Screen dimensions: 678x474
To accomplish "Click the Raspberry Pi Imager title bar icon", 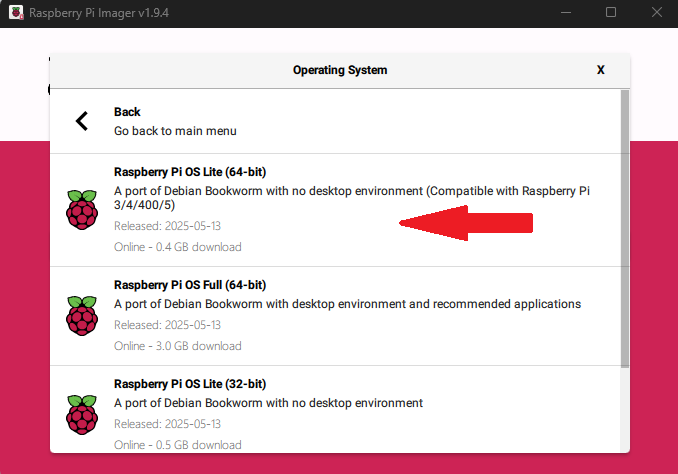I will (x=16, y=13).
